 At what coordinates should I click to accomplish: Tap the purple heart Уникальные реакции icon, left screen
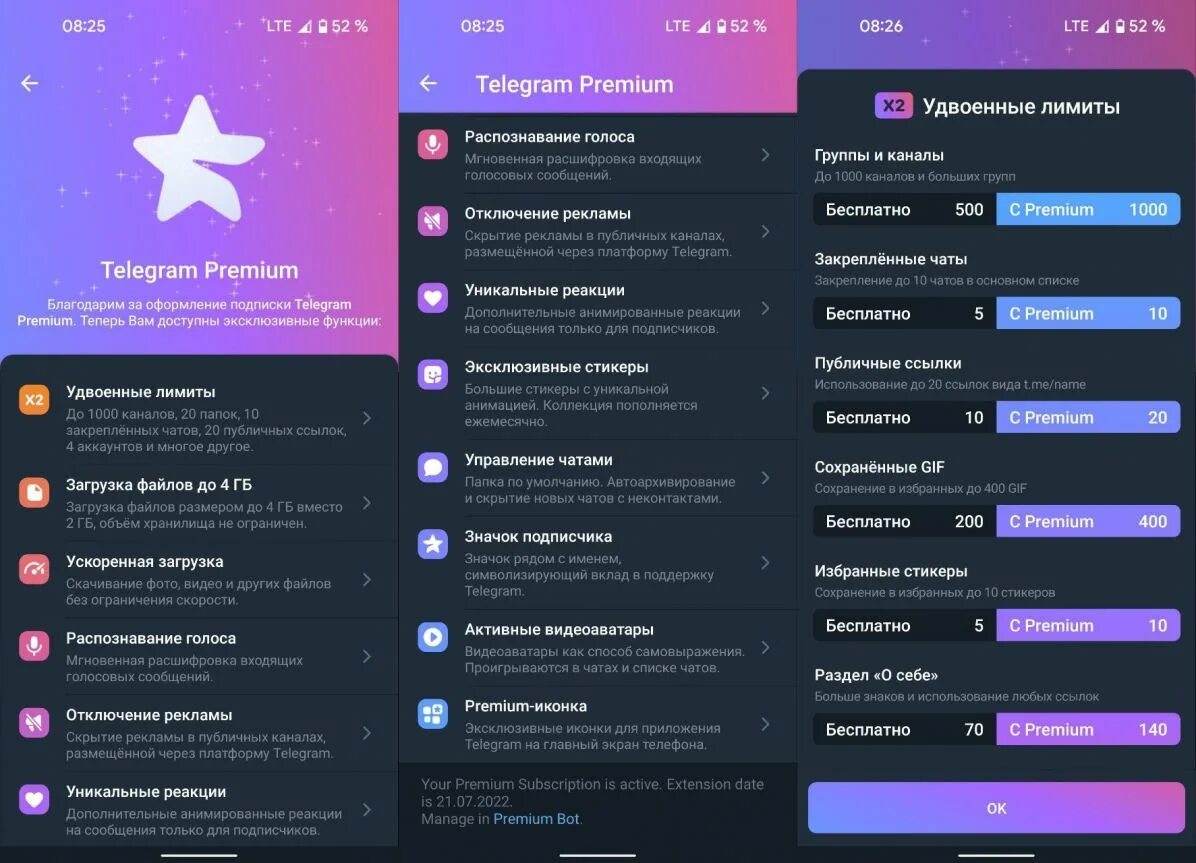34,800
